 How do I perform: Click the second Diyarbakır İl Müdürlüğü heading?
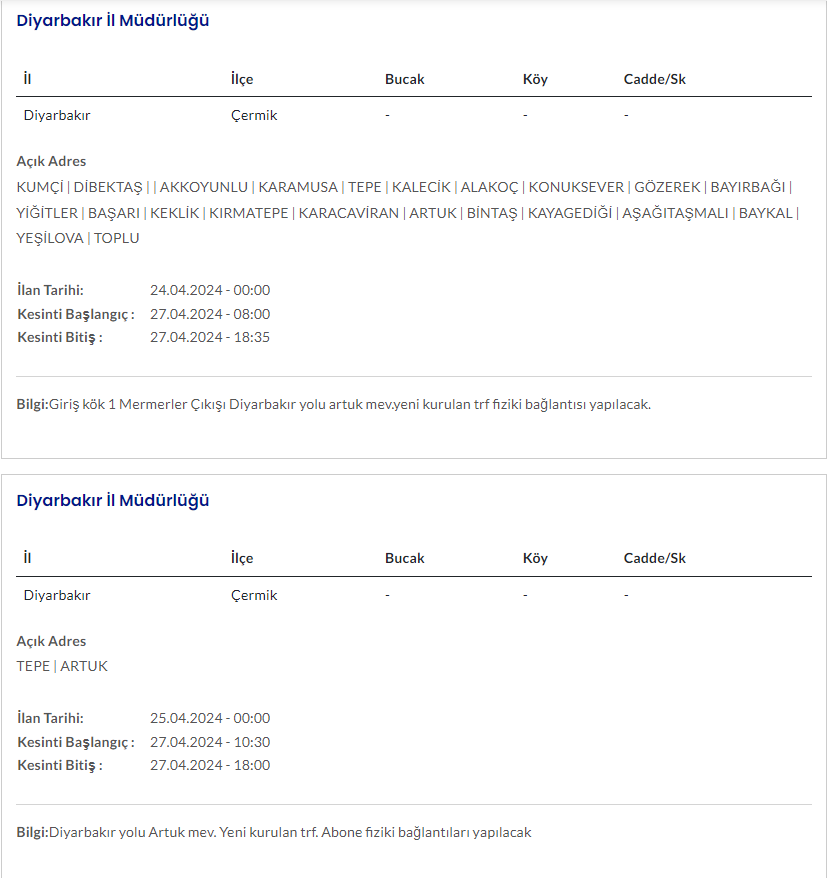coord(113,500)
